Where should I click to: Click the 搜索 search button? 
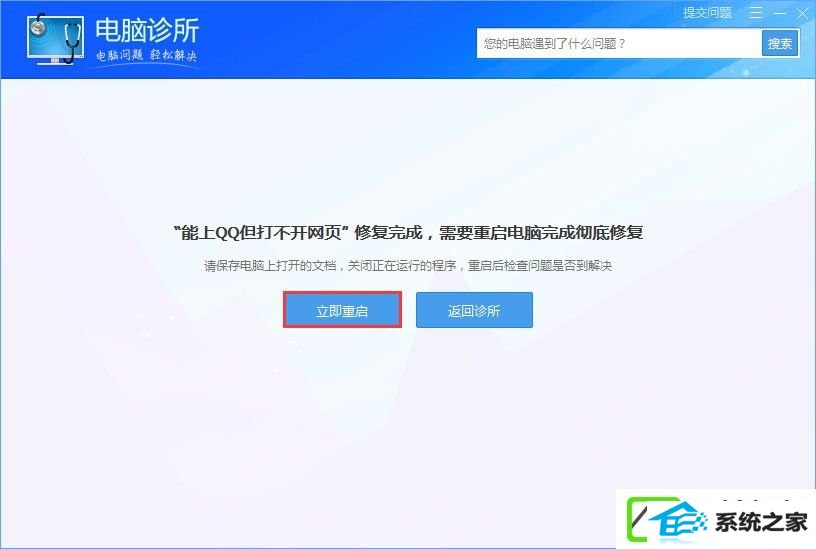pyautogui.click(x=780, y=43)
